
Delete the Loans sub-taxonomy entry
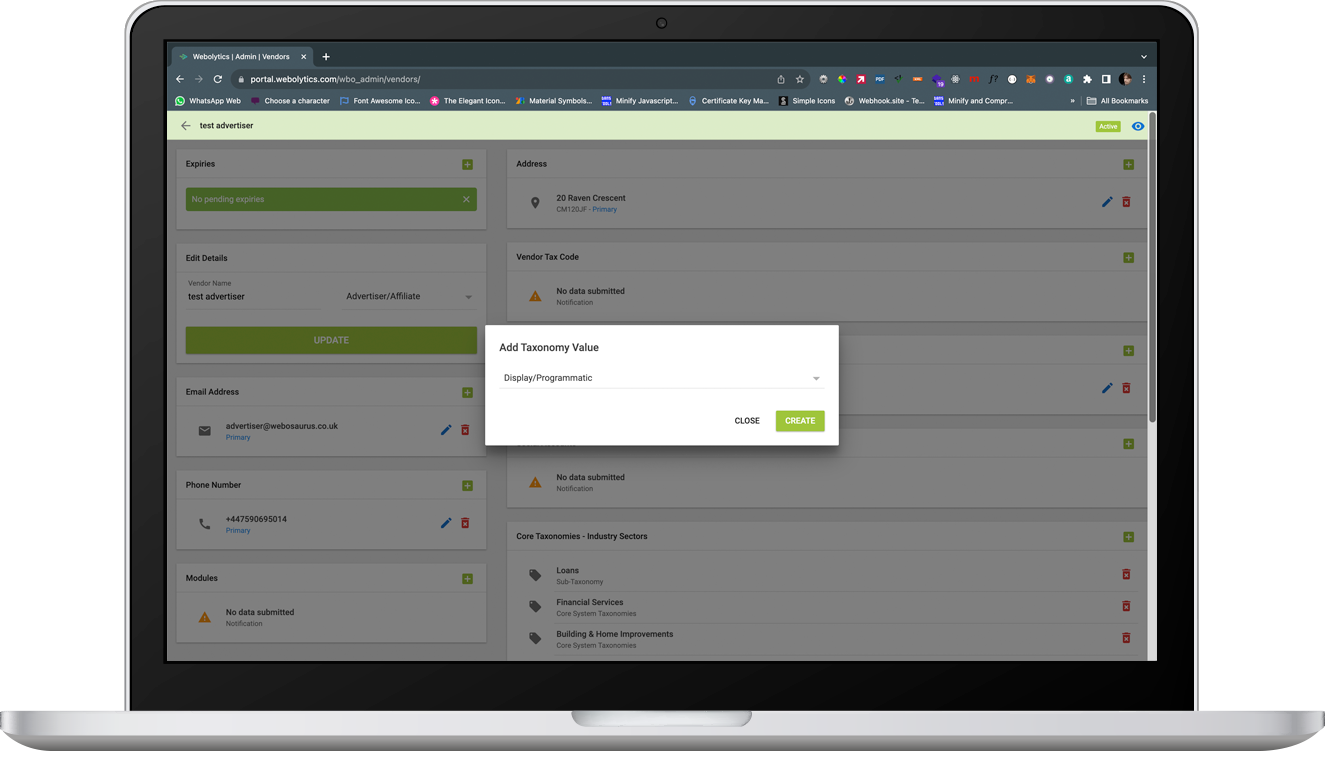(1126, 574)
